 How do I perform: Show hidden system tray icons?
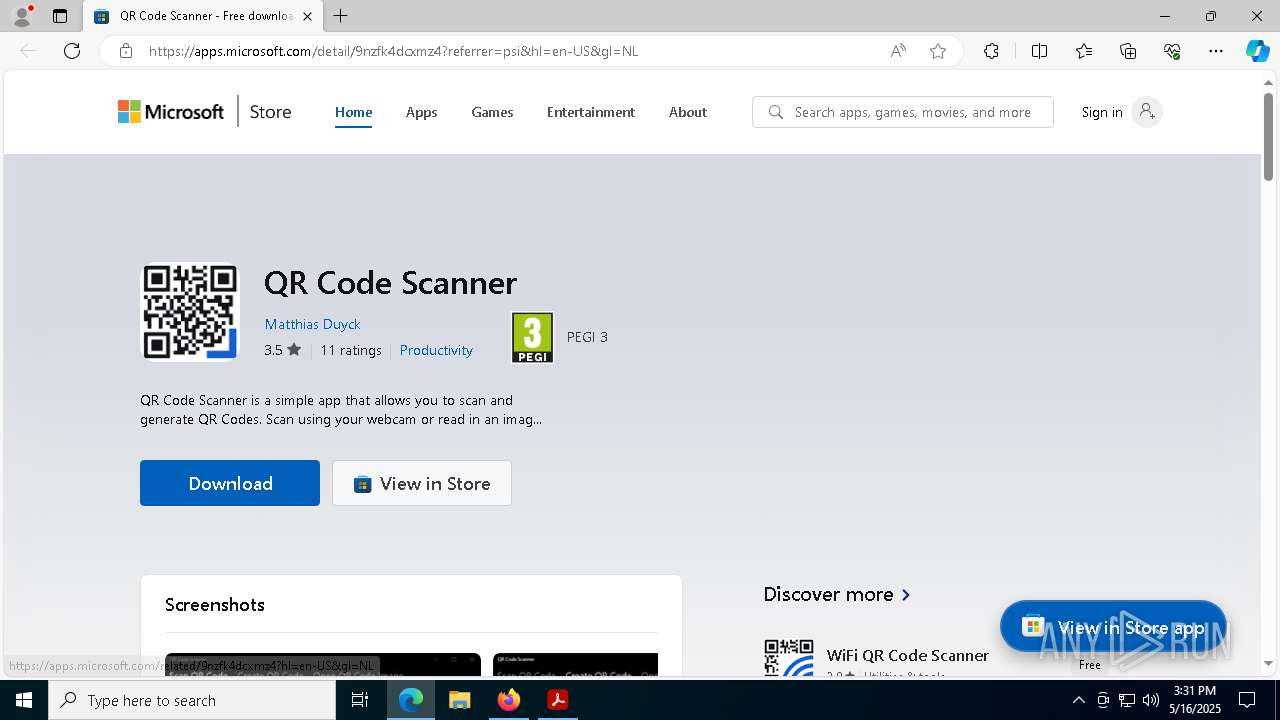(x=1078, y=700)
